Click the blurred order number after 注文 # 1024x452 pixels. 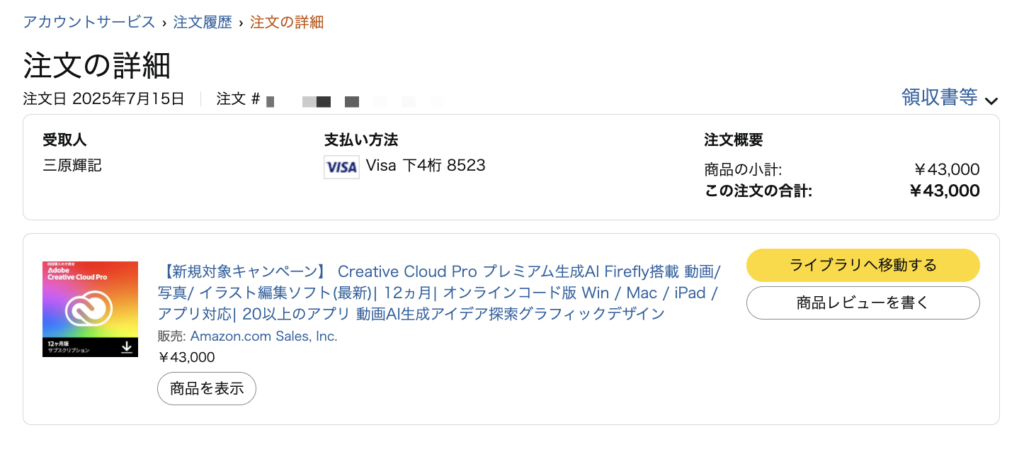tap(356, 101)
